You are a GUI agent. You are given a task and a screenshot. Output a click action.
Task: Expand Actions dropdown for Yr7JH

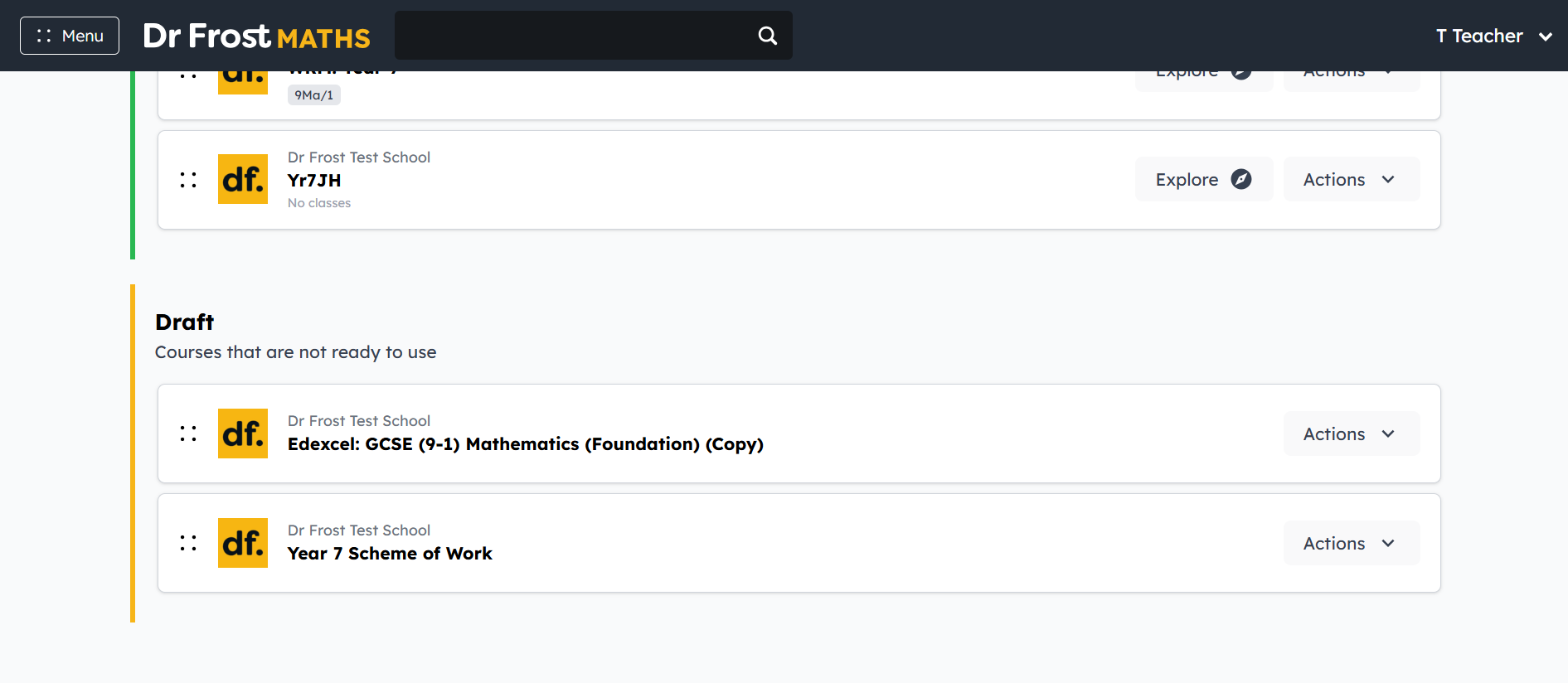[1352, 179]
